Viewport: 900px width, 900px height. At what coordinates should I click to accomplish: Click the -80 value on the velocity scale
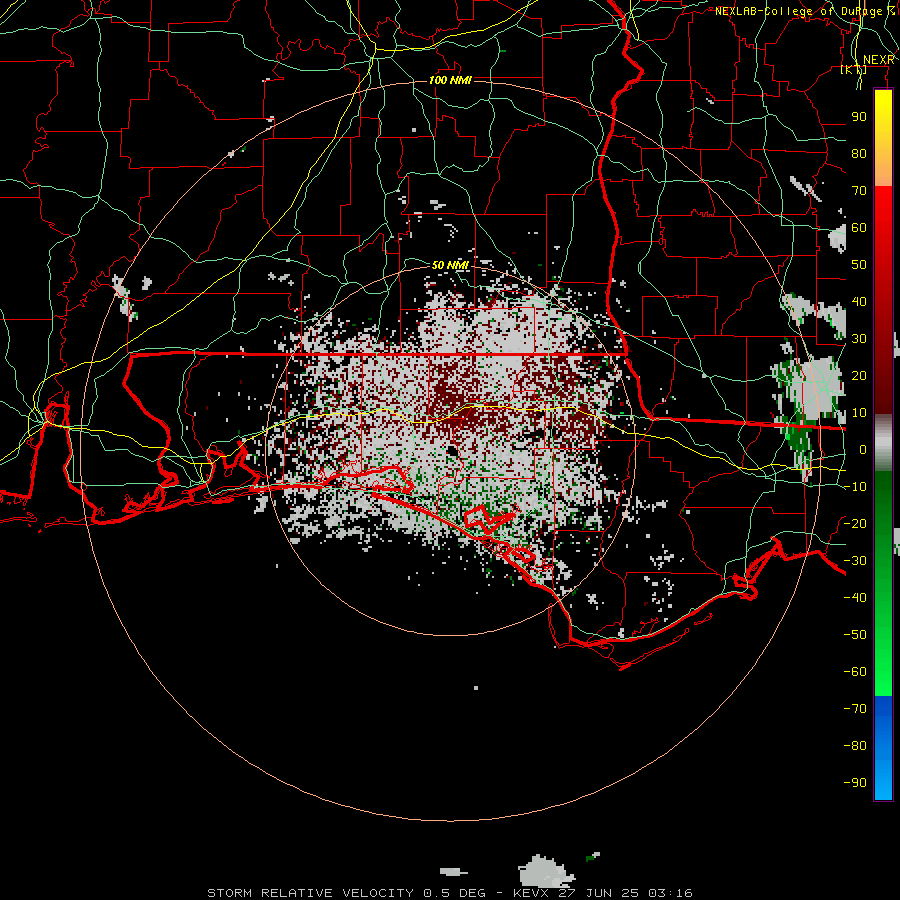pos(855,746)
